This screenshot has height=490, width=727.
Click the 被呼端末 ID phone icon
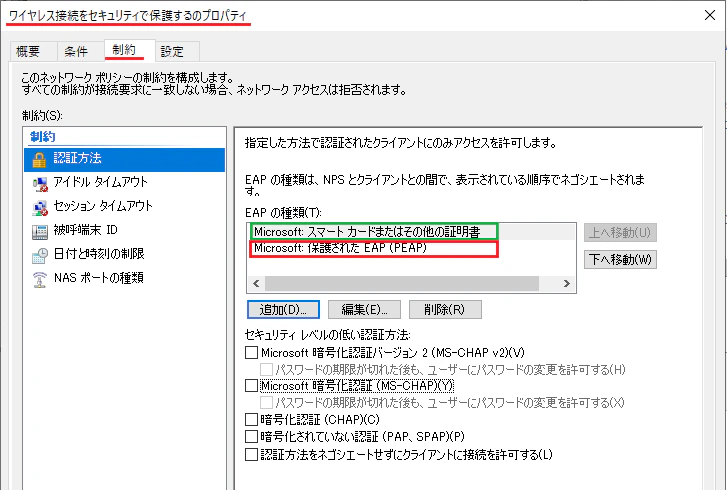click(x=40, y=231)
